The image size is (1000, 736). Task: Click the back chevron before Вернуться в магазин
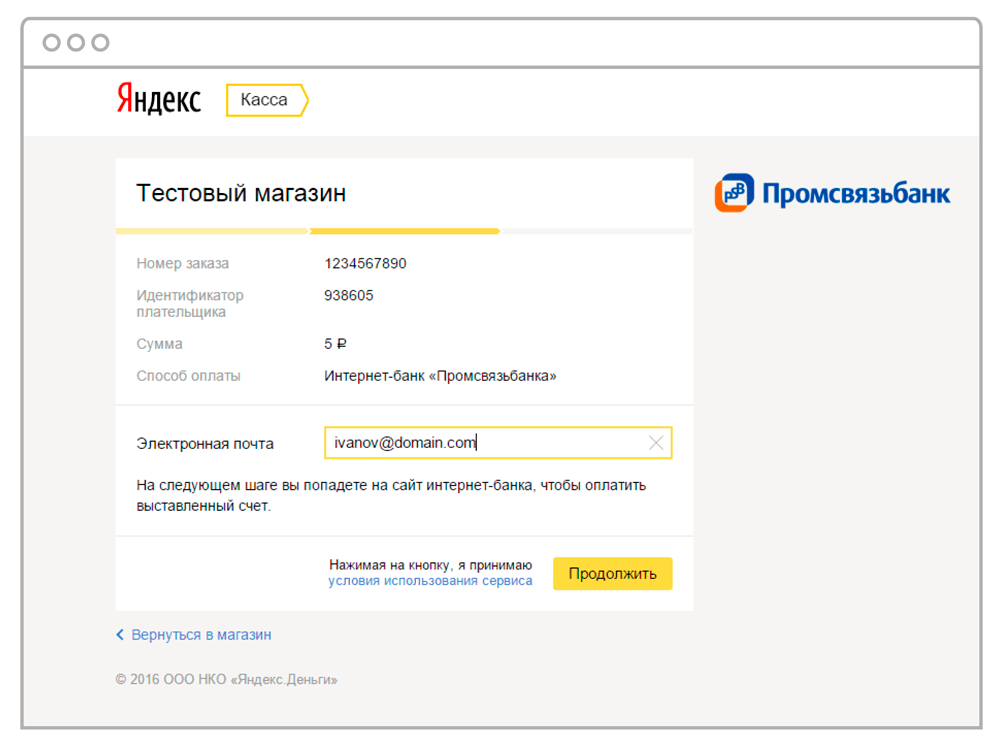(x=120, y=634)
